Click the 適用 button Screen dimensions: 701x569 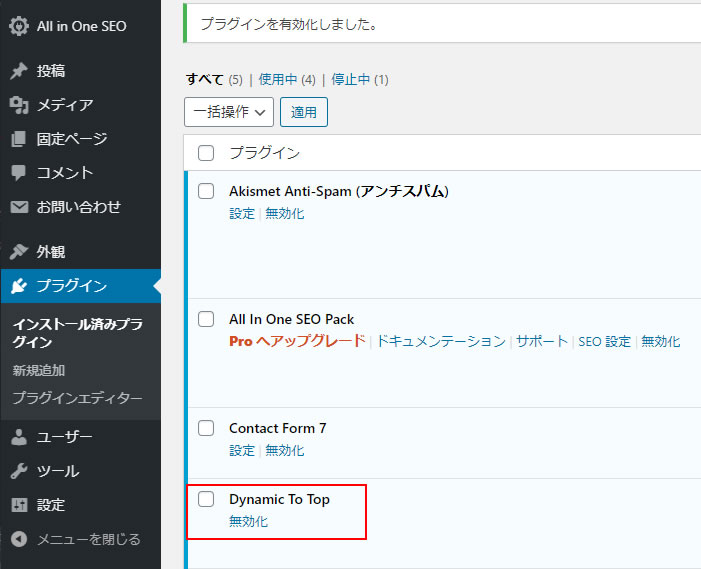(x=304, y=112)
